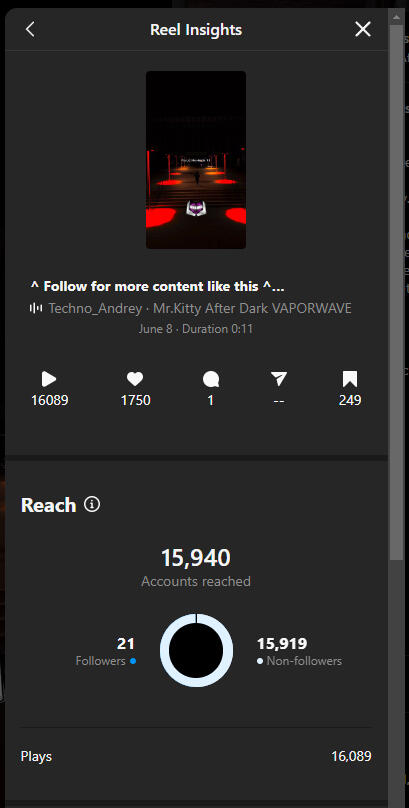This screenshot has width=409, height=808.
Task: Go back using the left chevron arrow
Action: pyautogui.click(x=30, y=29)
